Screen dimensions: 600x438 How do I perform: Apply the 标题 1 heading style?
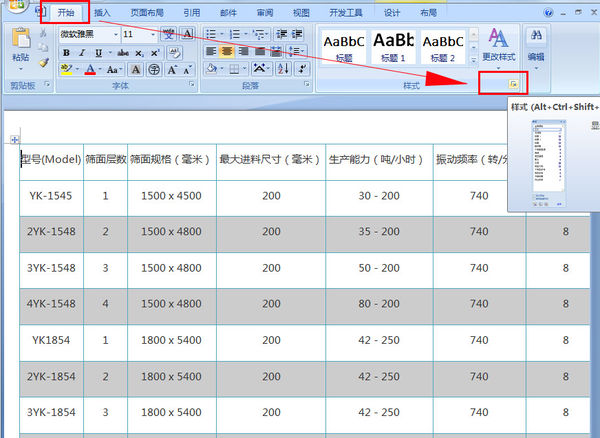(393, 47)
